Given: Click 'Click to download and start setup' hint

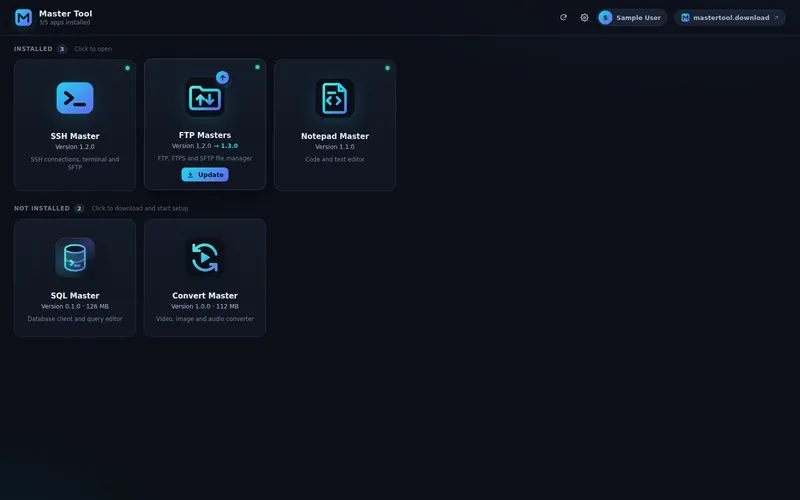Looking at the screenshot, I should (140, 209).
